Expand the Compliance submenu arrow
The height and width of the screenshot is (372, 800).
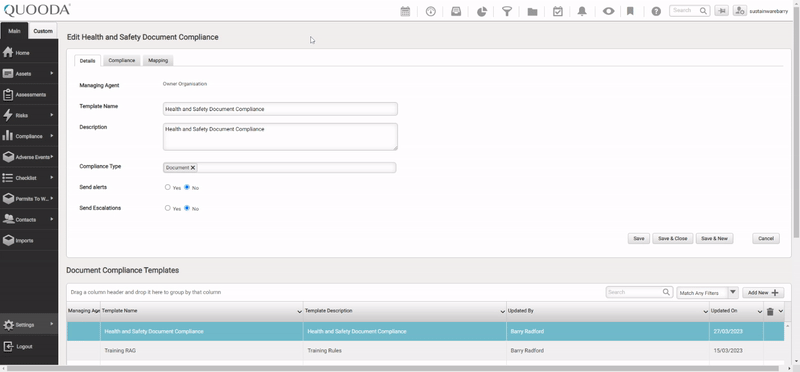tap(52, 136)
